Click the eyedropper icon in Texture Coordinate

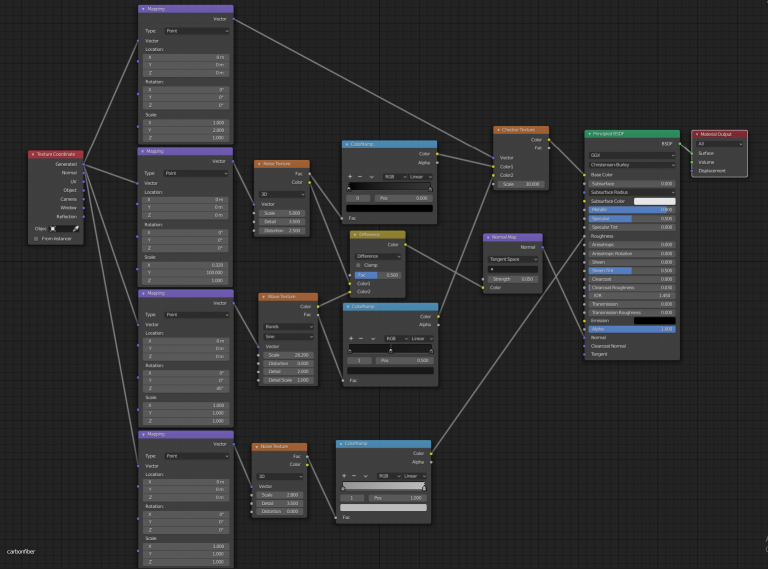point(74,228)
